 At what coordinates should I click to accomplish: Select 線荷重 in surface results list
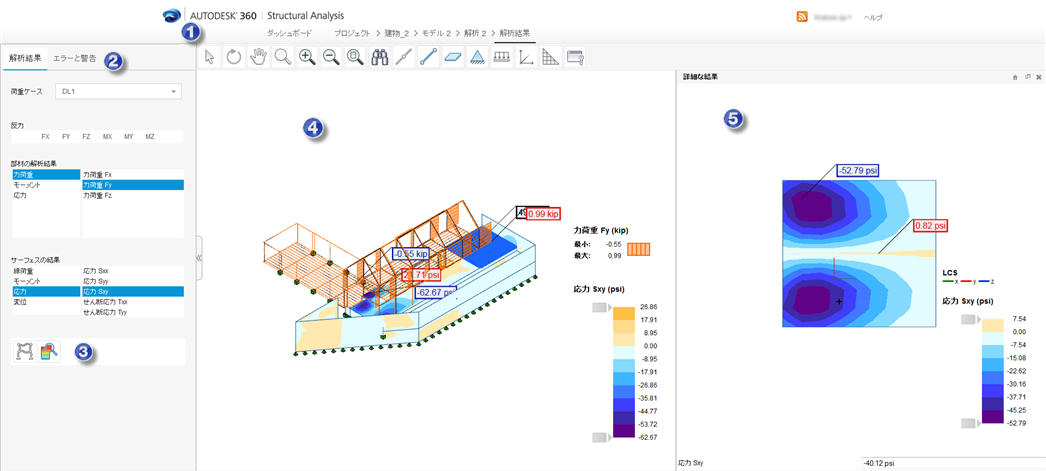coord(47,272)
